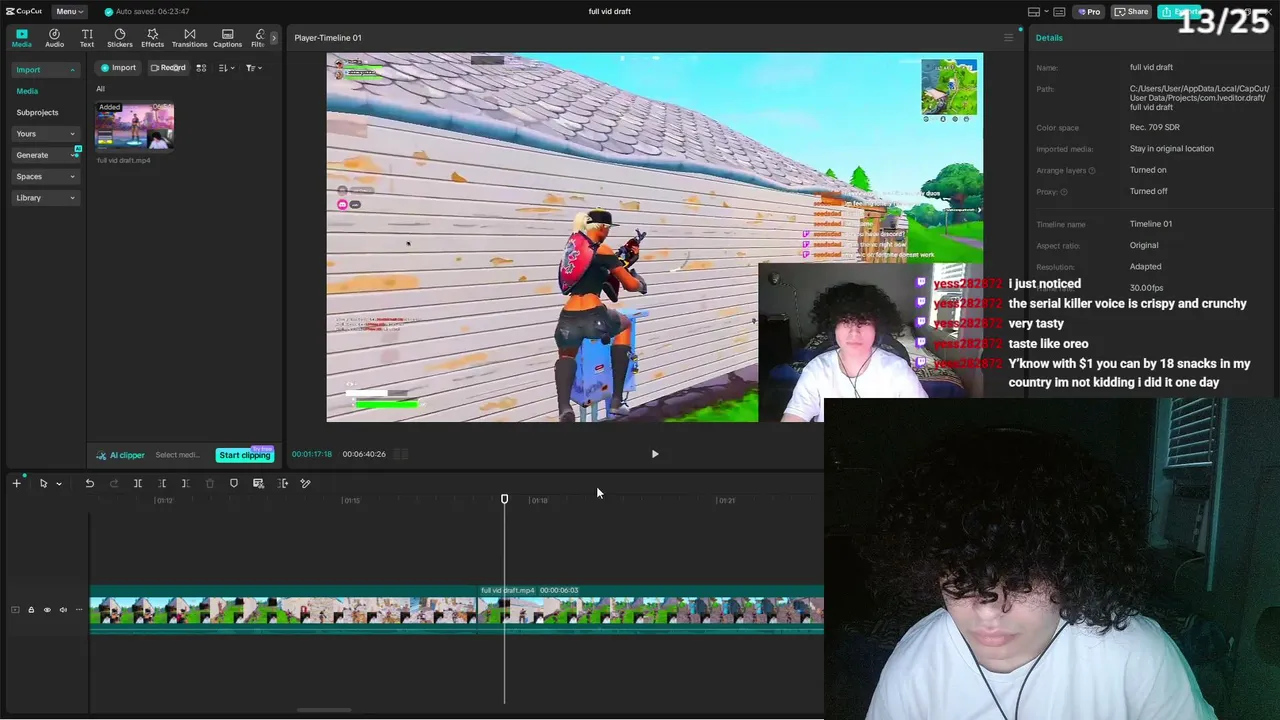Select Media in the sidebar
This screenshot has height=720, width=1280.
(27, 91)
